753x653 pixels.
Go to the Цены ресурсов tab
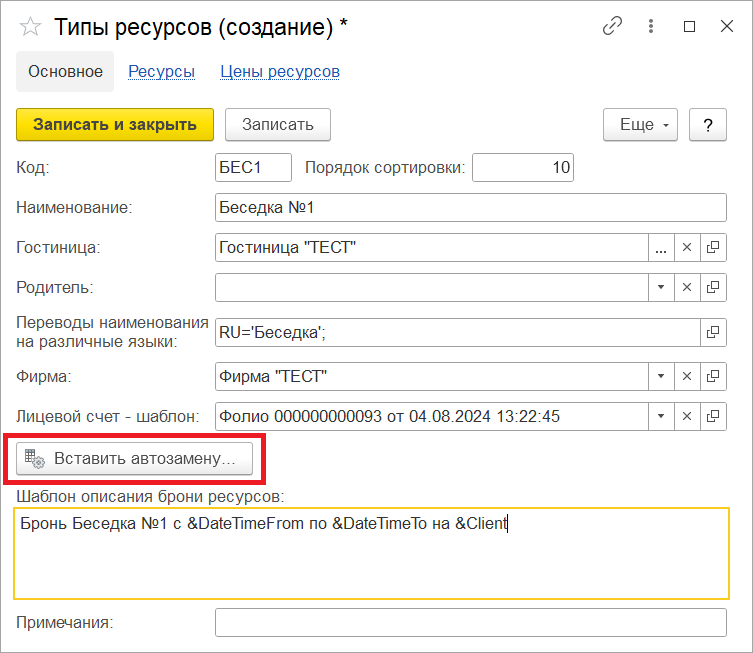[280, 72]
